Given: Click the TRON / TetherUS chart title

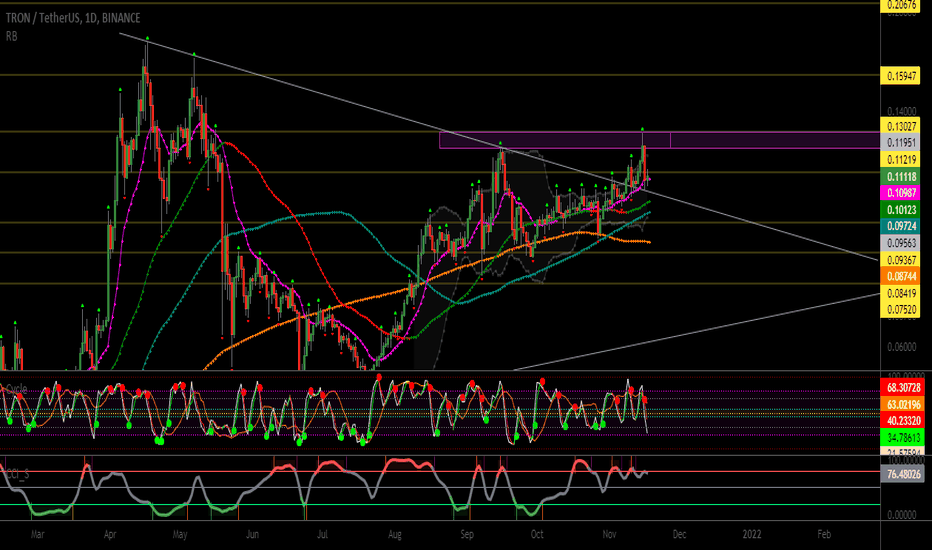Looking at the screenshot, I should pos(73,18).
